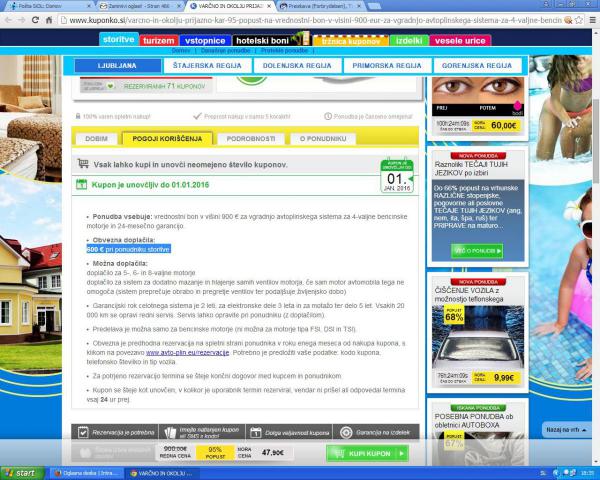
Task: Click the VEČ O PONUDBI button
Action: pyautogui.click(x=476, y=250)
